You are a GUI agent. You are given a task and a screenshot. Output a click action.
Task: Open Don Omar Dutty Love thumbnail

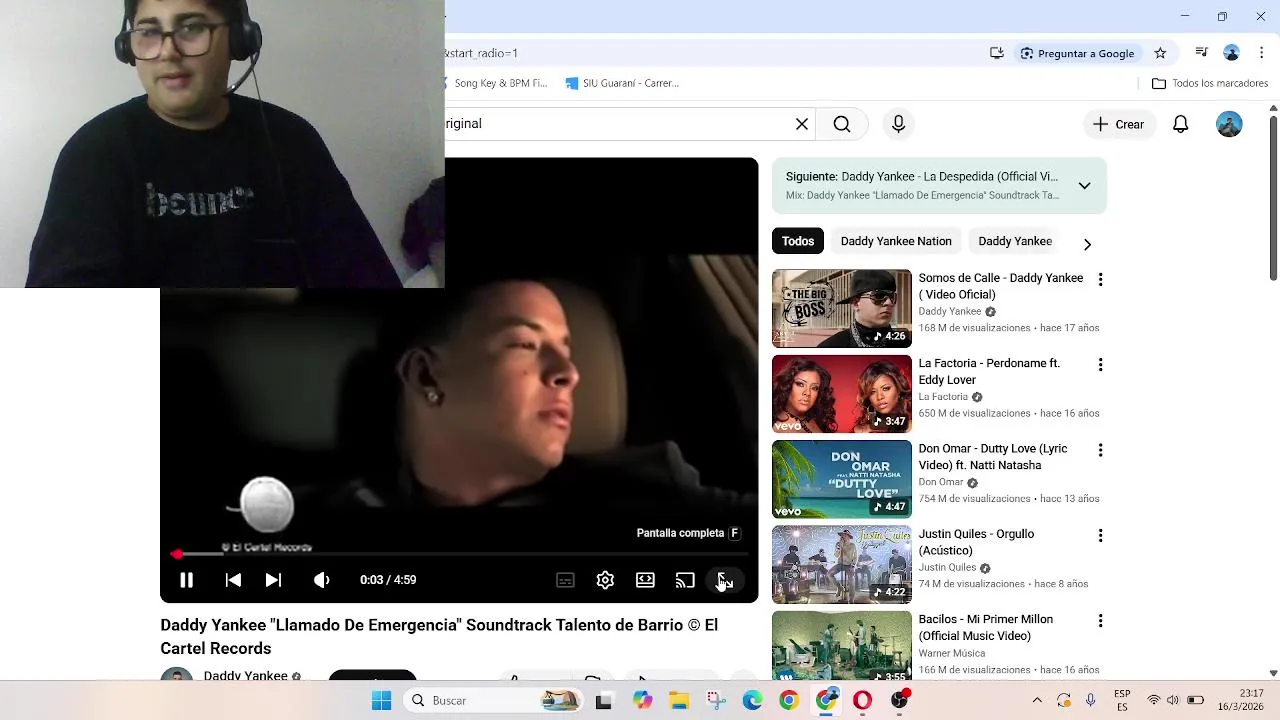pyautogui.click(x=842, y=479)
